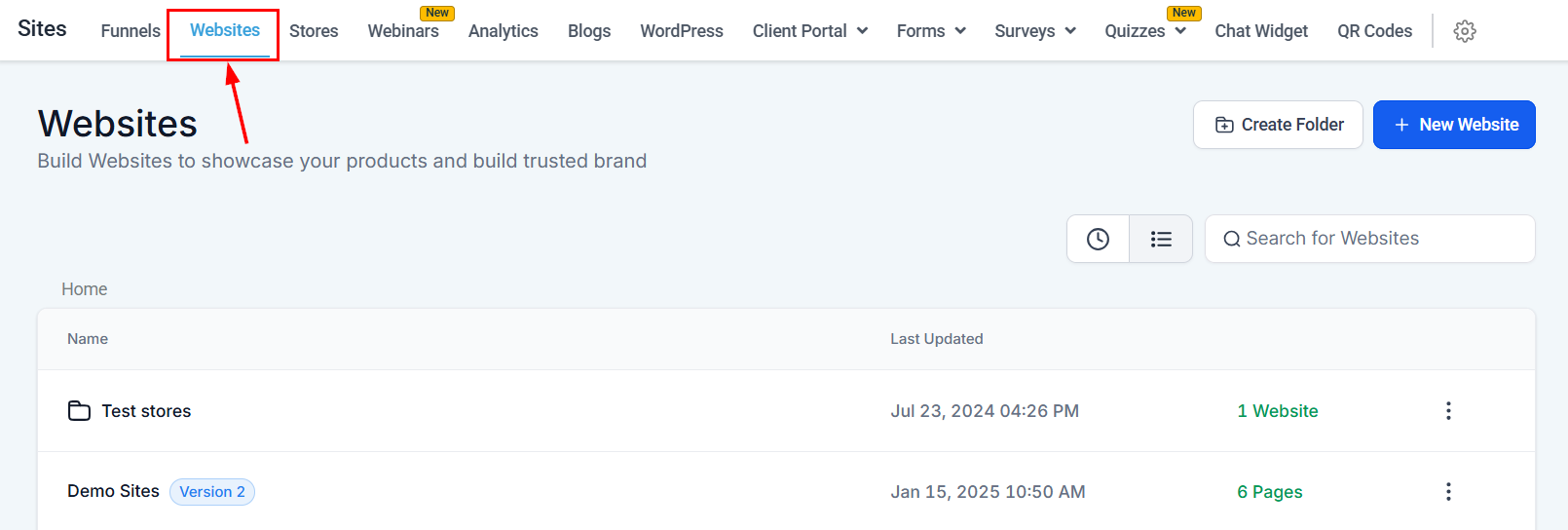
Task: Open the 6 Pages link
Action: (1270, 492)
